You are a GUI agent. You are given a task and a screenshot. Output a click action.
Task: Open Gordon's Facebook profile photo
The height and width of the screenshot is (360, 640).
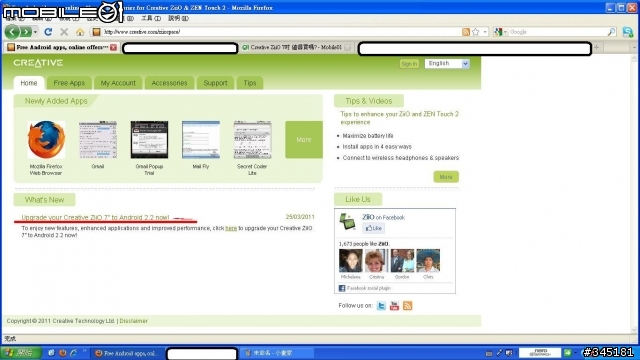pyautogui.click(x=402, y=260)
